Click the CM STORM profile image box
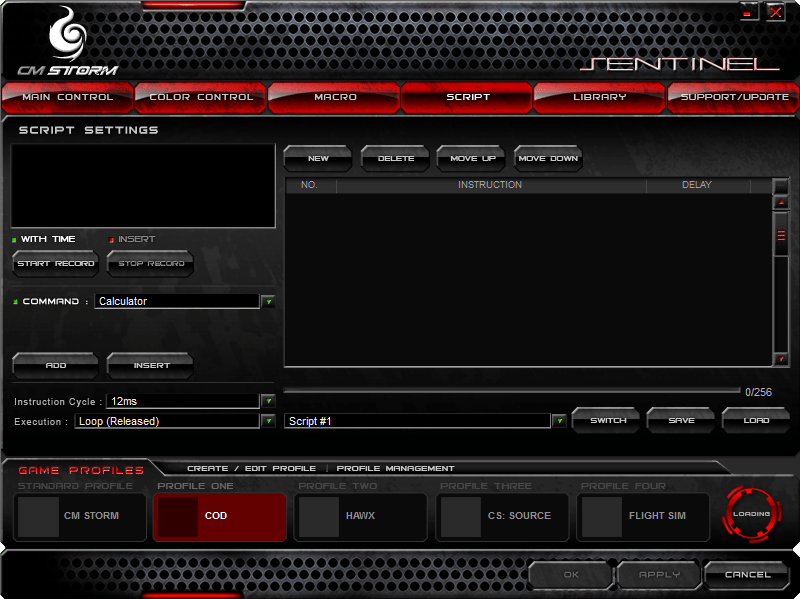Image resolution: width=800 pixels, height=599 pixels. (x=38, y=516)
